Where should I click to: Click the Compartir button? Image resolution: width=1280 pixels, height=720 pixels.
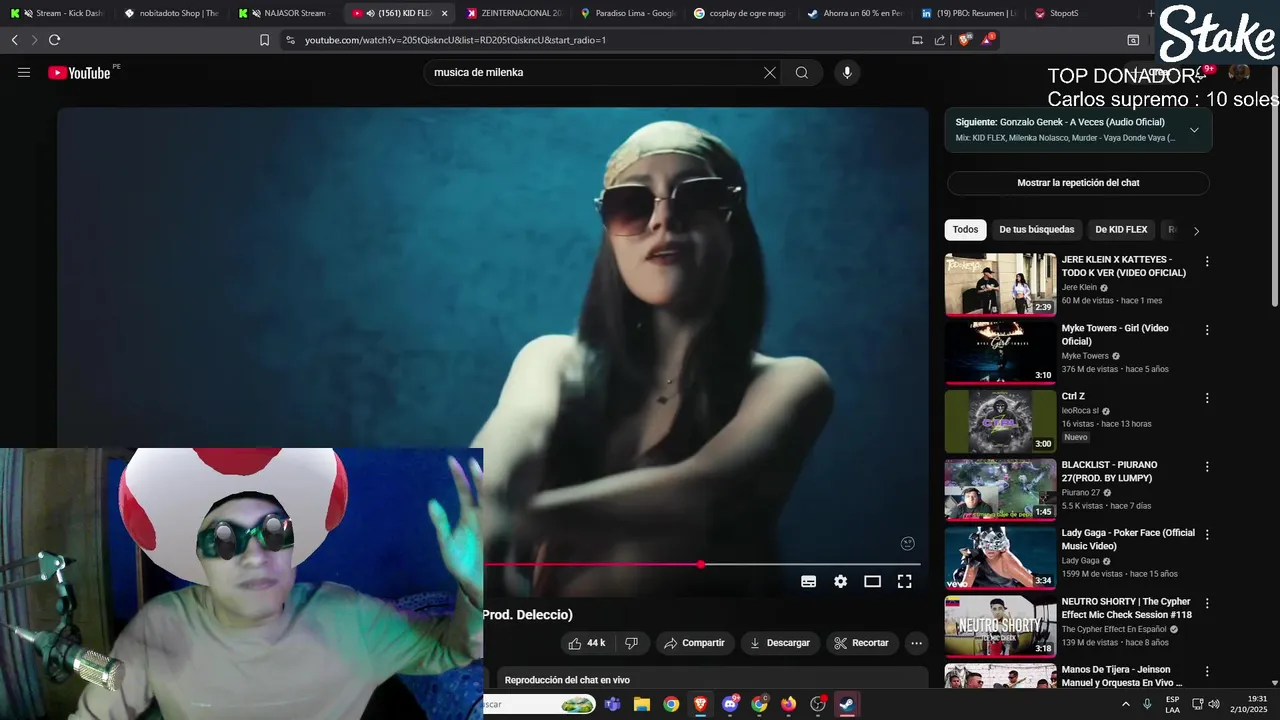pos(694,643)
